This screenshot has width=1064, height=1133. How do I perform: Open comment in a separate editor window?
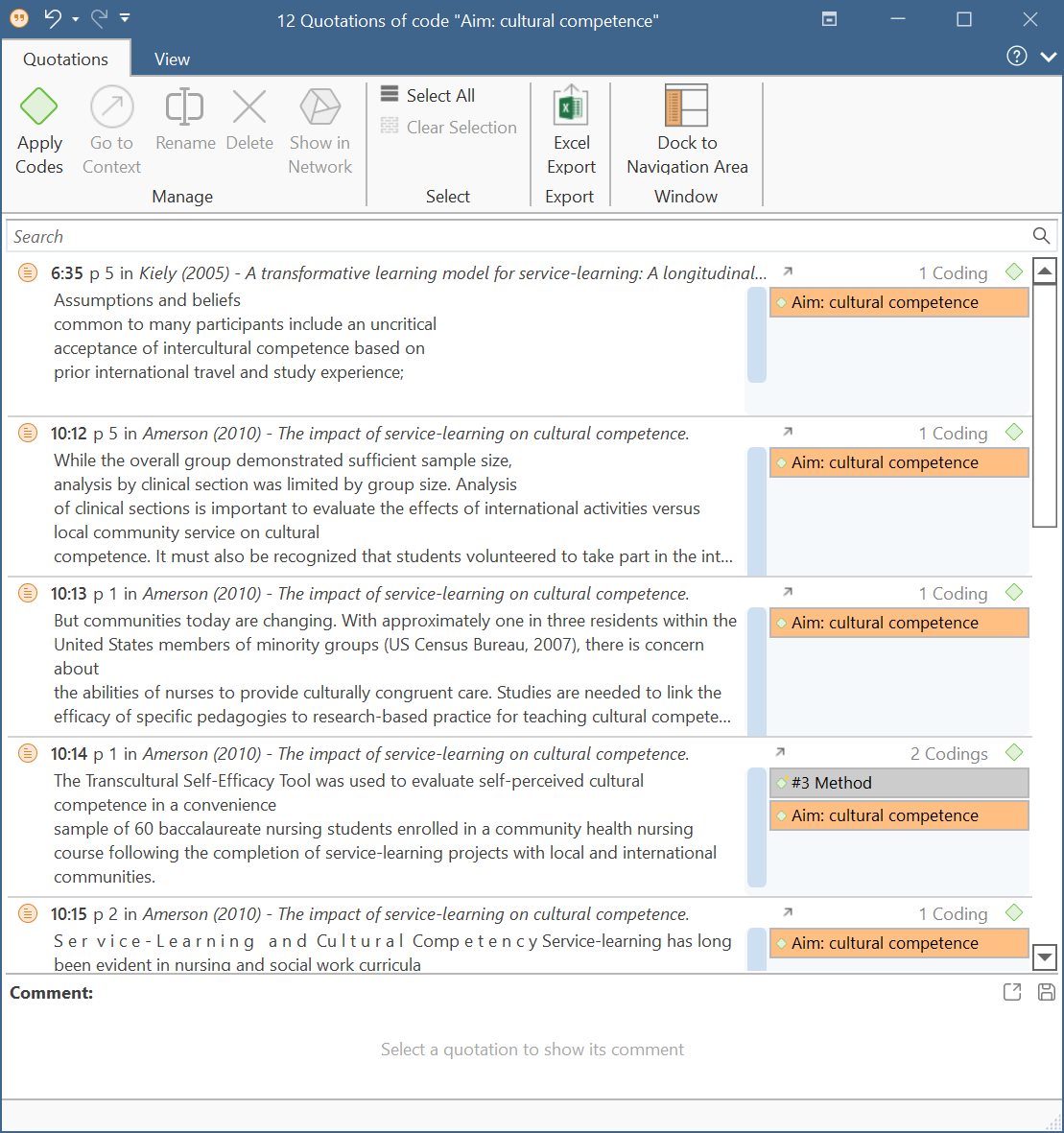click(x=1012, y=992)
